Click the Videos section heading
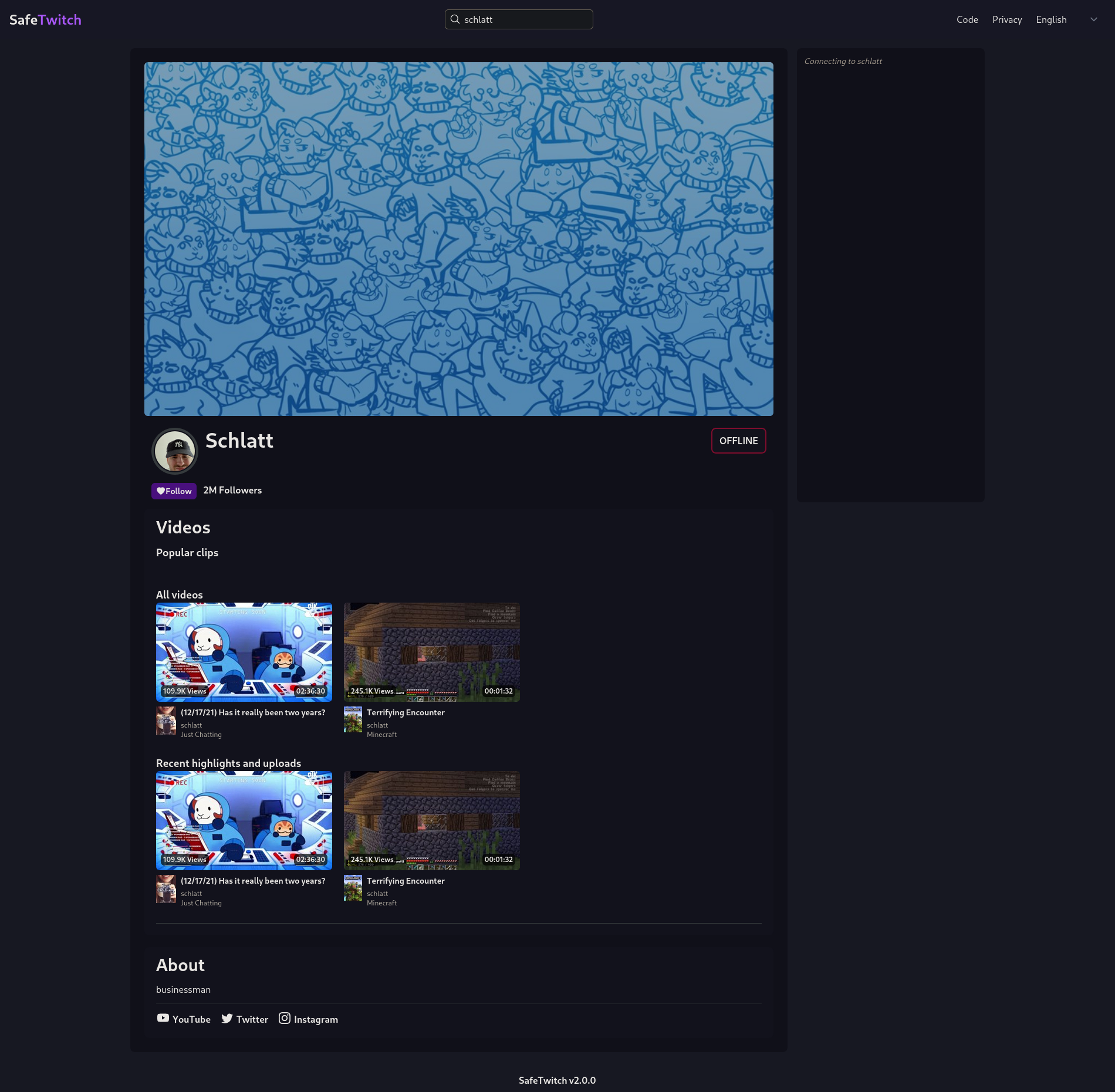The width and height of the screenshot is (1115, 1092). pos(183,528)
